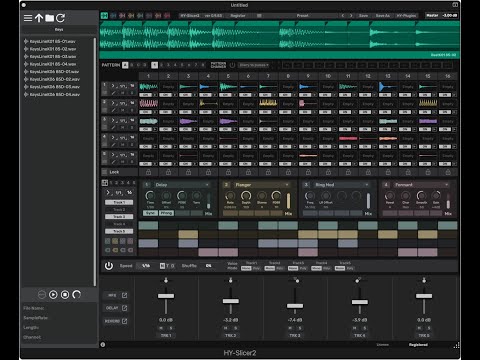Open the Speed value selector
Screen dimensions: 480x360
pos(146,266)
